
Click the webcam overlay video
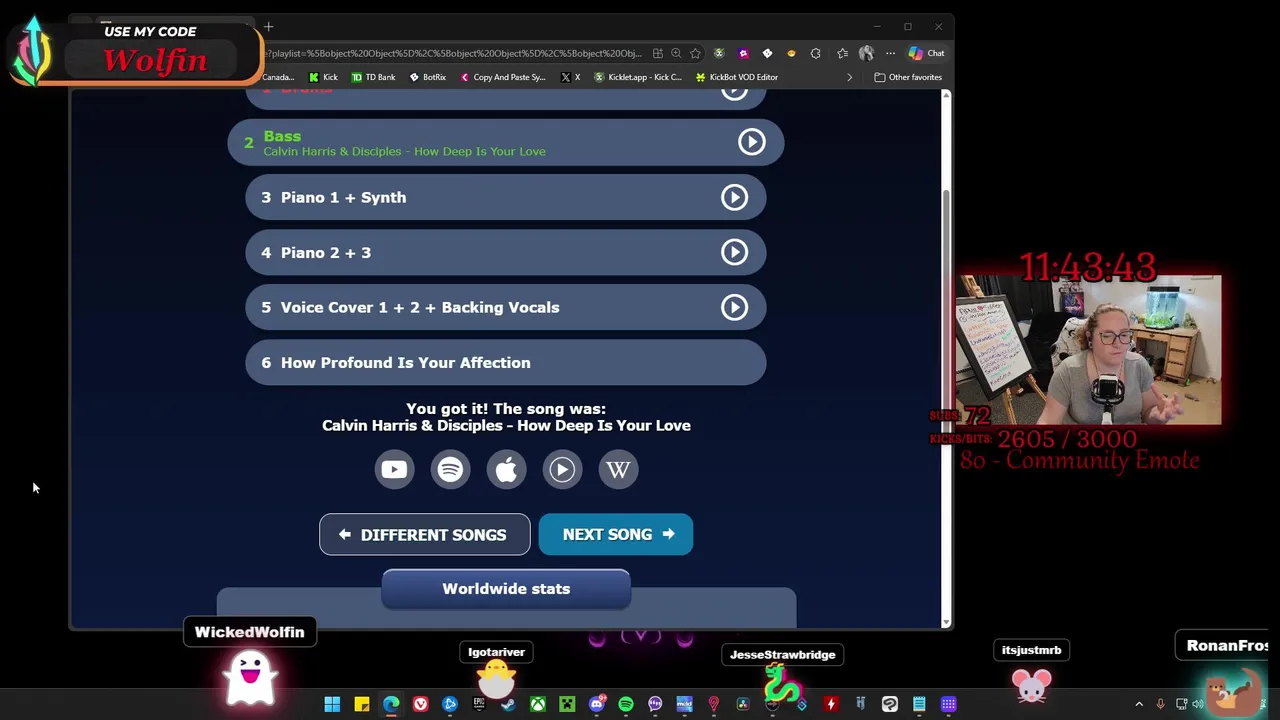coord(1088,350)
